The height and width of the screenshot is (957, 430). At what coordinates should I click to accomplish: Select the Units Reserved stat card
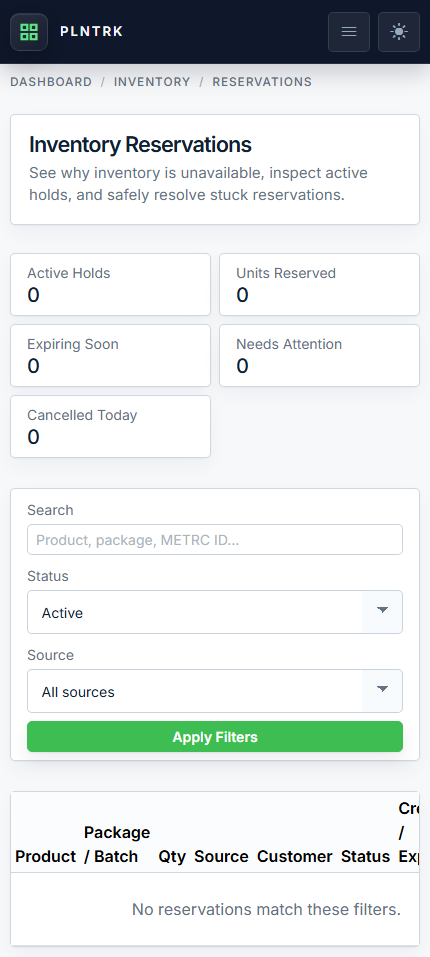pos(320,284)
